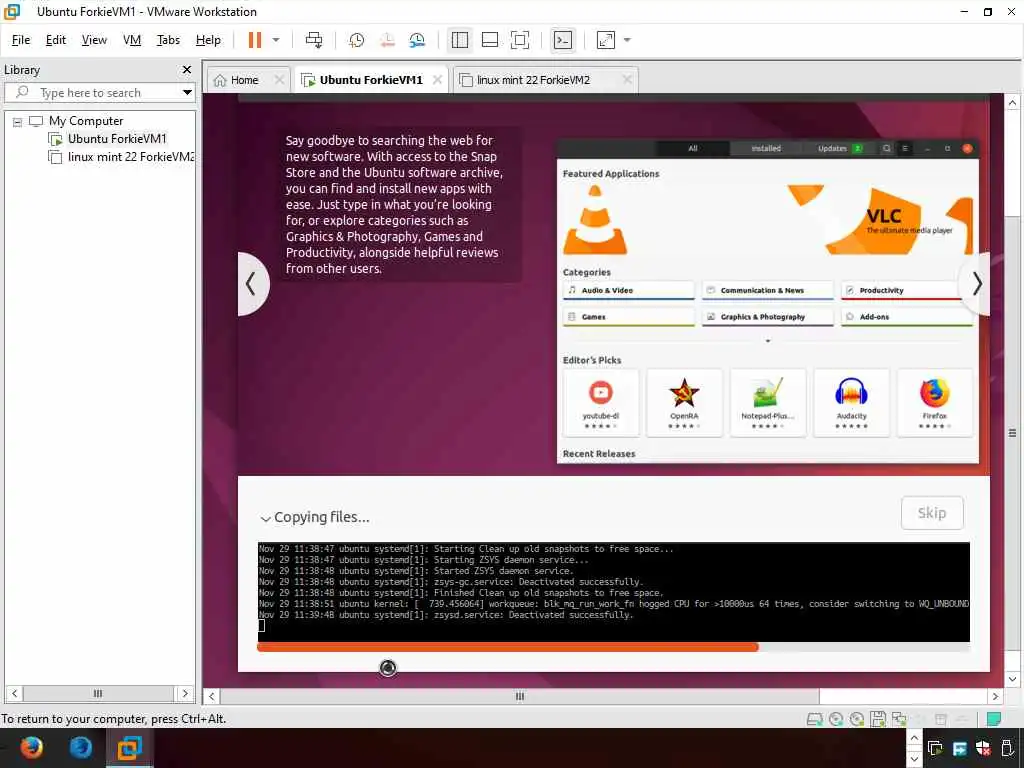Open the power options dropdown beside pause
Viewport: 1024px width, 768px height.
pos(276,40)
